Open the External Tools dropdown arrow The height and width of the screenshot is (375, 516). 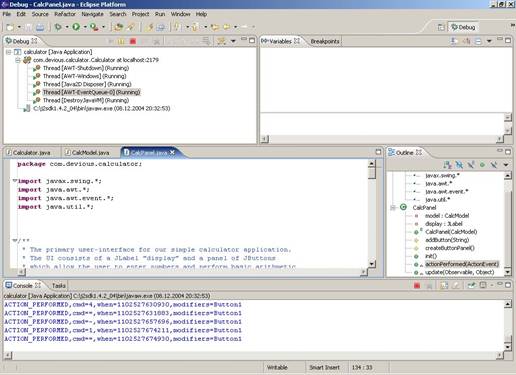pos(103,27)
